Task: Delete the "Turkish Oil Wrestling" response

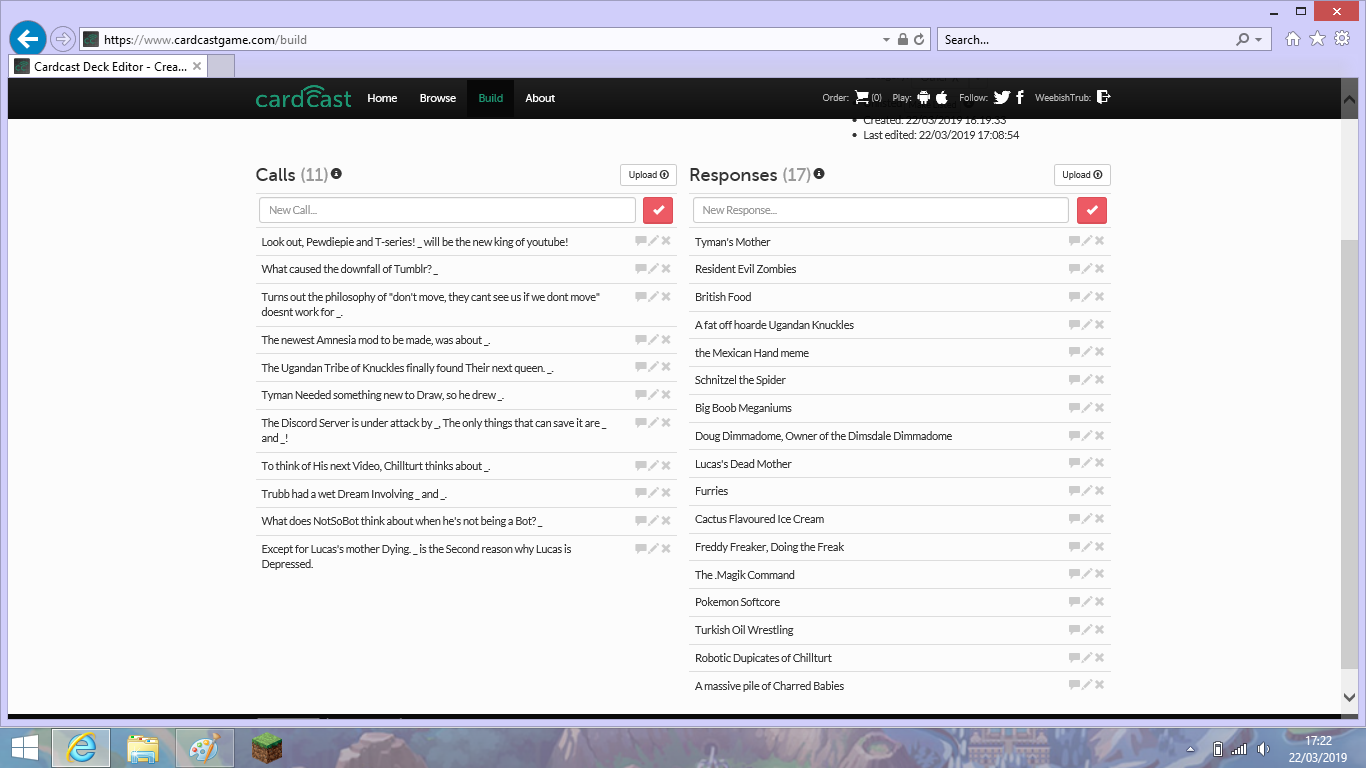Action: click(x=1099, y=629)
